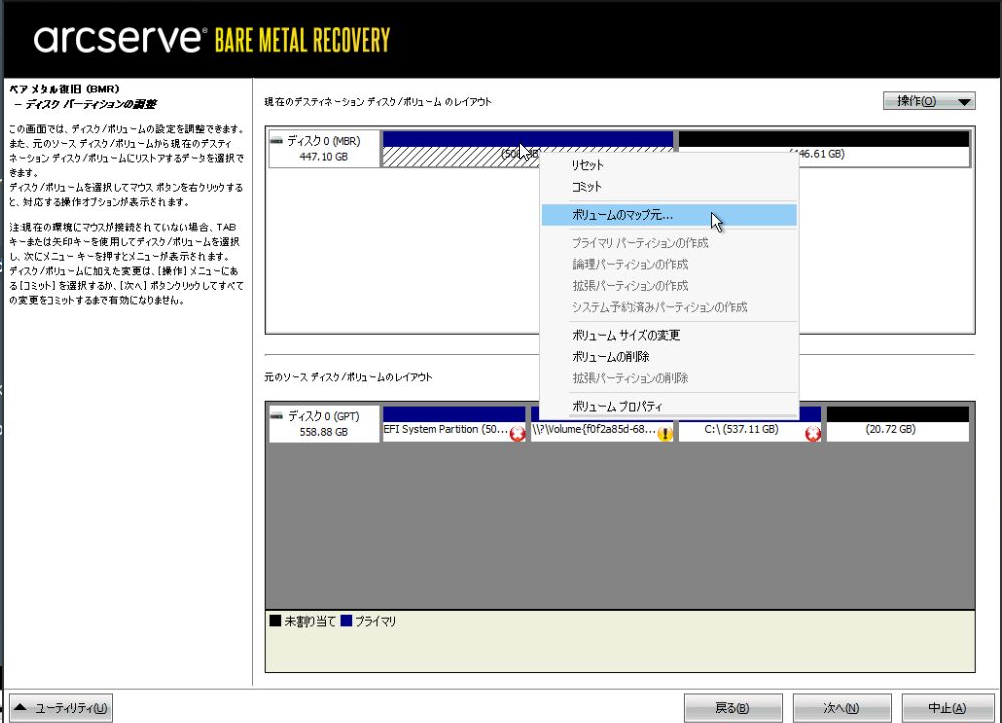Select source ディスク 0 (GPT) disk icon

[x=276, y=416]
